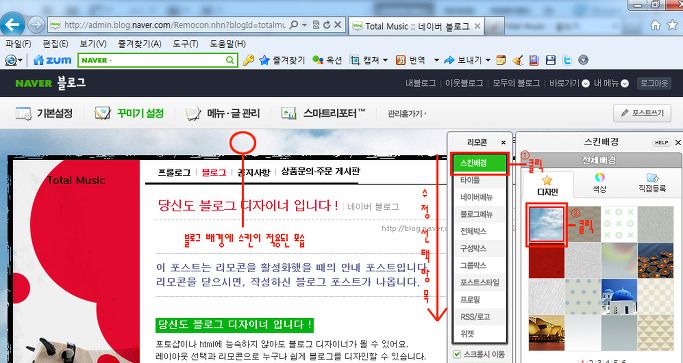Viewport: 683px width, 363px height.
Task: Select 포스트스타일 in the 리모콘 list
Action: click(x=479, y=282)
